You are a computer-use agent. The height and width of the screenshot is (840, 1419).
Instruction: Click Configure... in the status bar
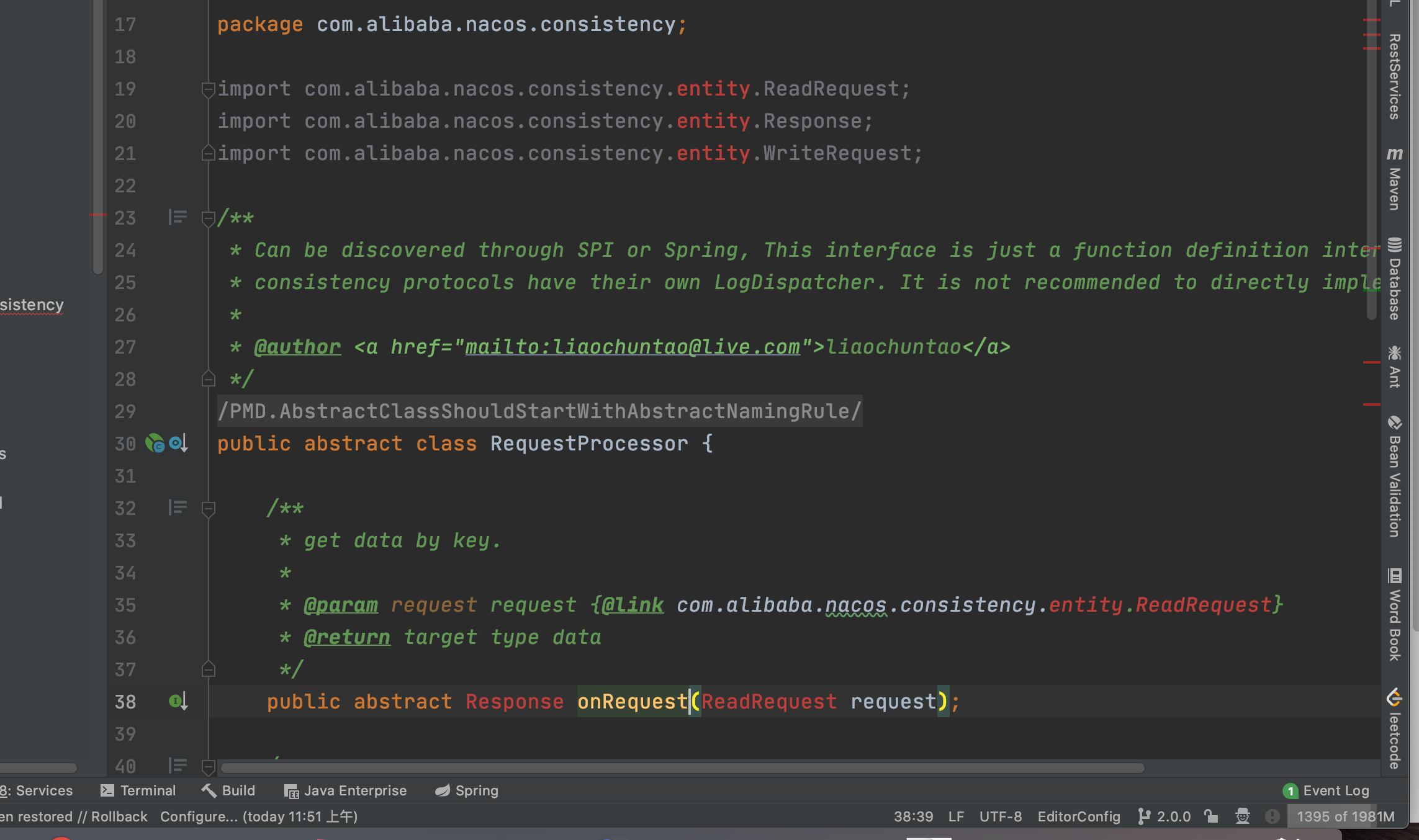tap(199, 816)
